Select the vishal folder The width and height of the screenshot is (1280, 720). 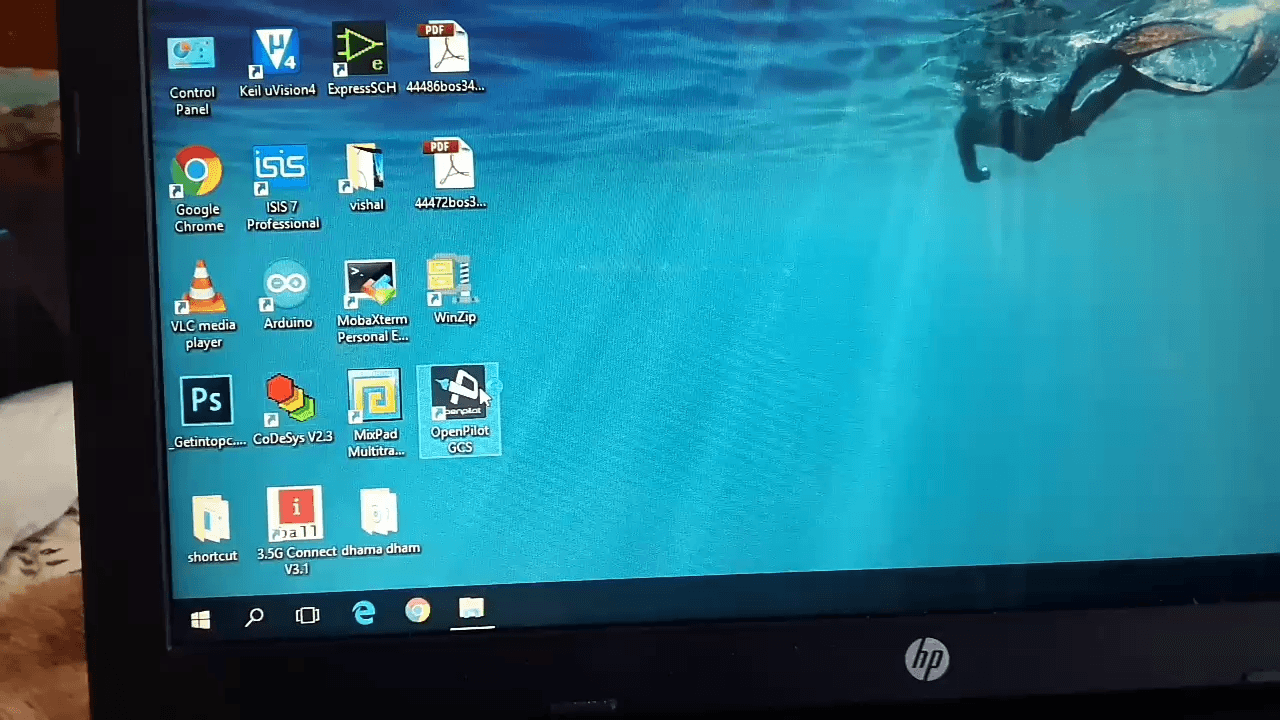click(x=365, y=168)
